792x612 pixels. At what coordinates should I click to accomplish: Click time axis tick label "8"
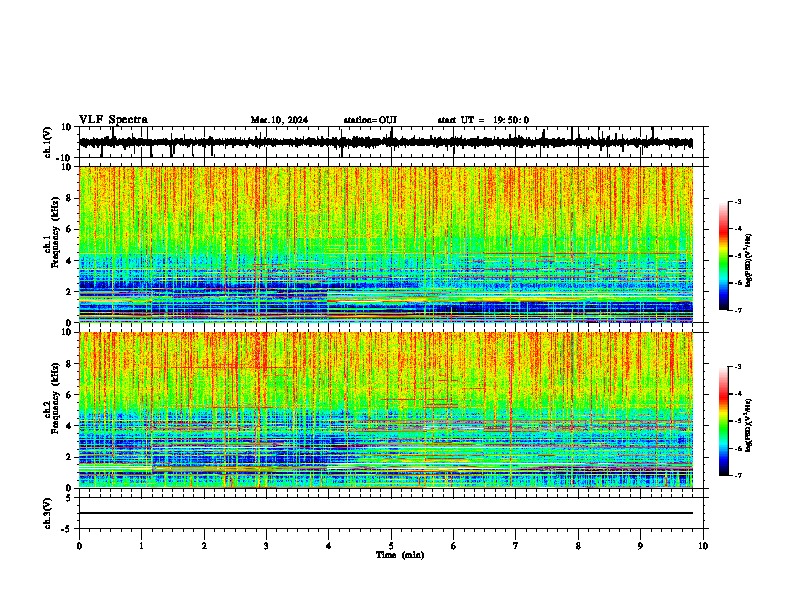tap(578, 546)
